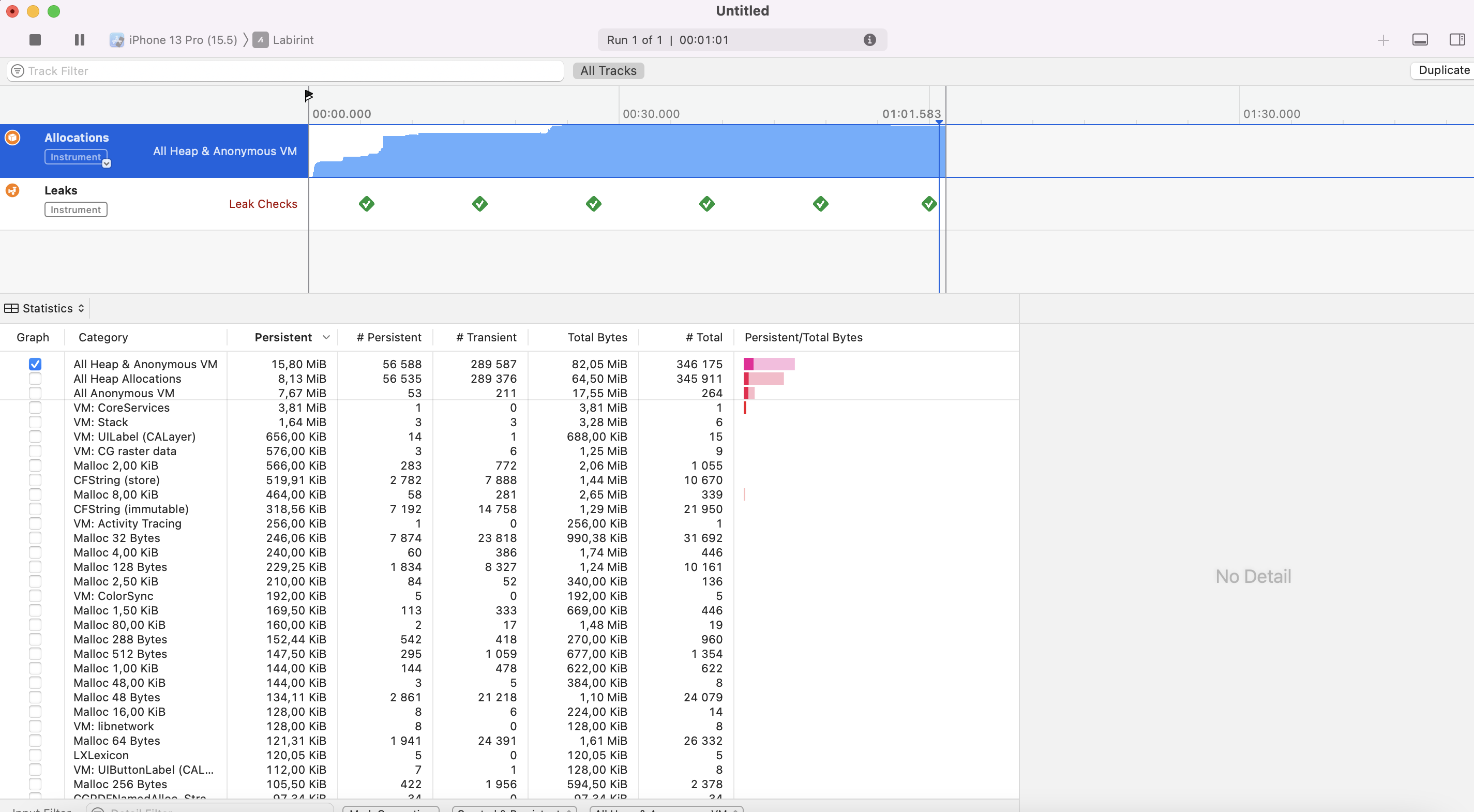Open run info with the info icon

coord(869,39)
